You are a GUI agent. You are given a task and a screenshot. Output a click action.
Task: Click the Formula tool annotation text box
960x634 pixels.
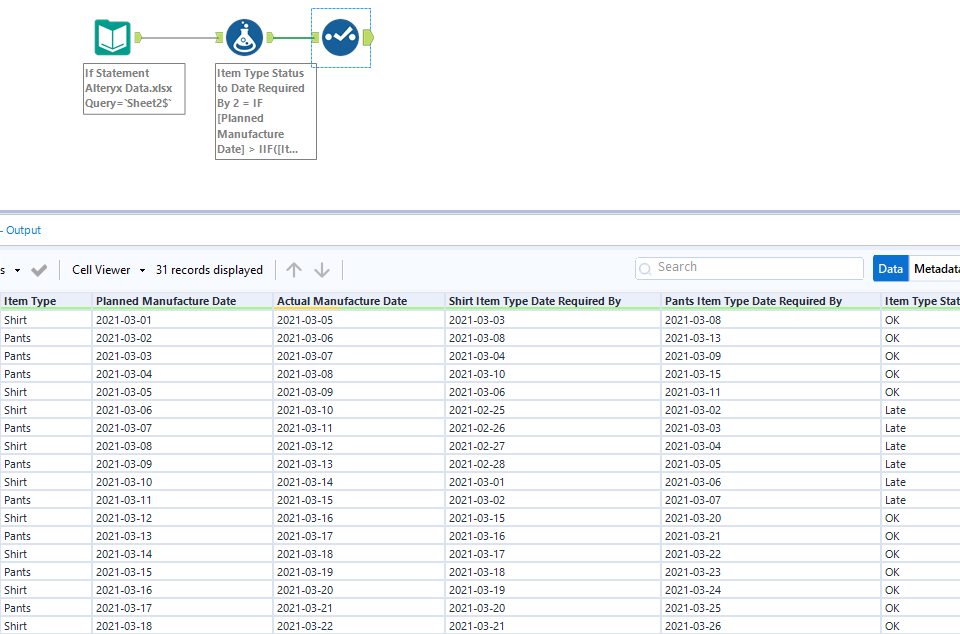[x=266, y=111]
